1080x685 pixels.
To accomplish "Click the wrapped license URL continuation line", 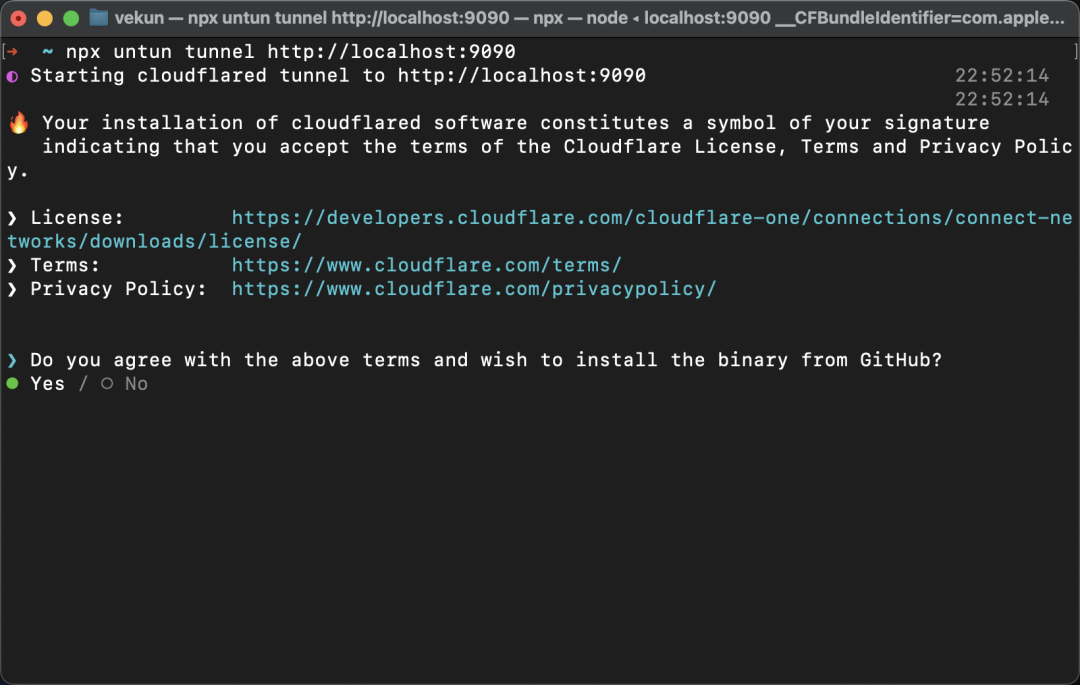I will click(154, 242).
